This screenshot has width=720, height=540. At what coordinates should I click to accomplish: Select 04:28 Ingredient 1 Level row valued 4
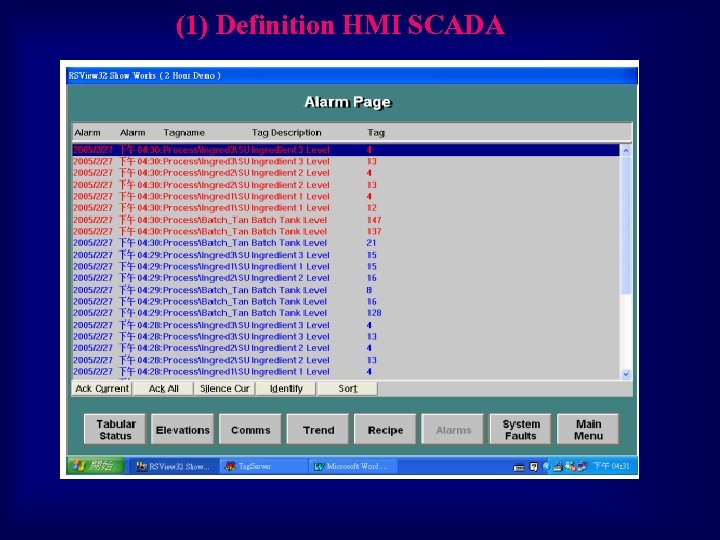346,371
